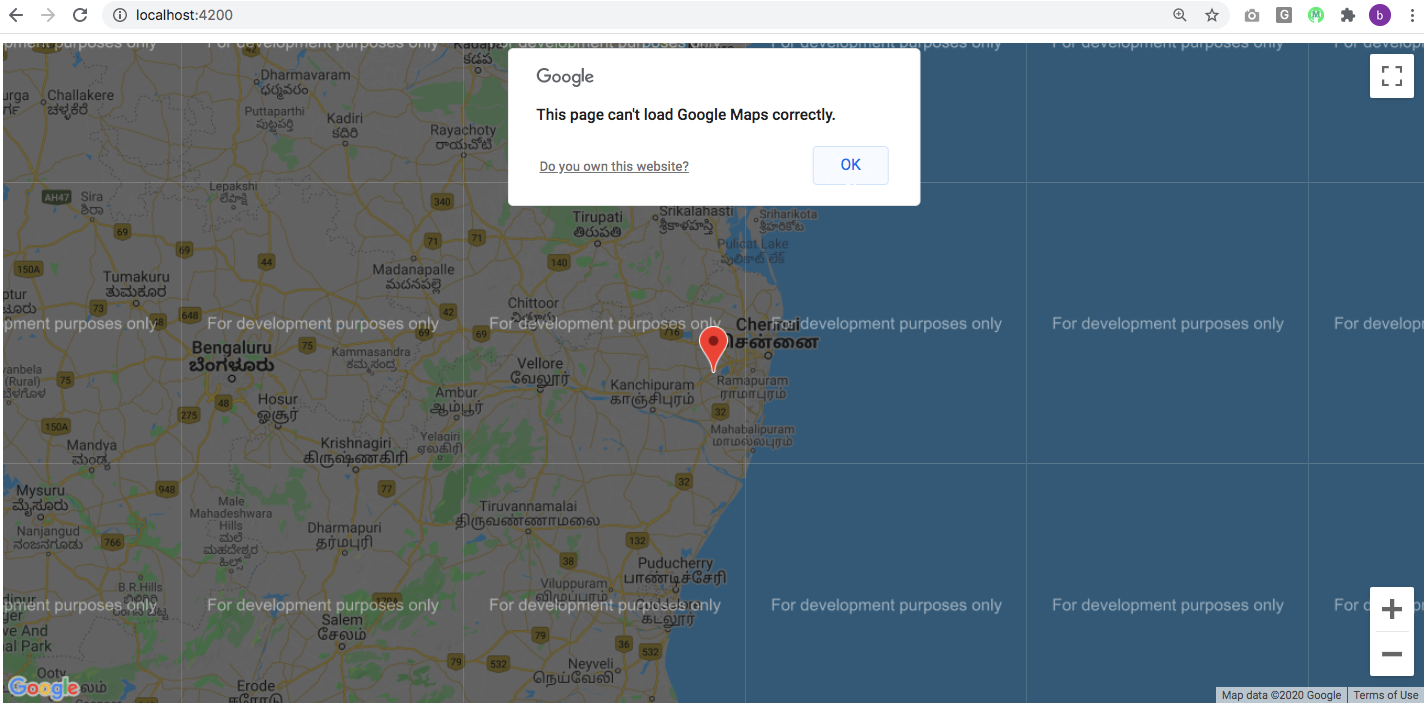Open the browser zoom magnifier icon
Image resolution: width=1424 pixels, height=703 pixels.
click(x=1180, y=15)
